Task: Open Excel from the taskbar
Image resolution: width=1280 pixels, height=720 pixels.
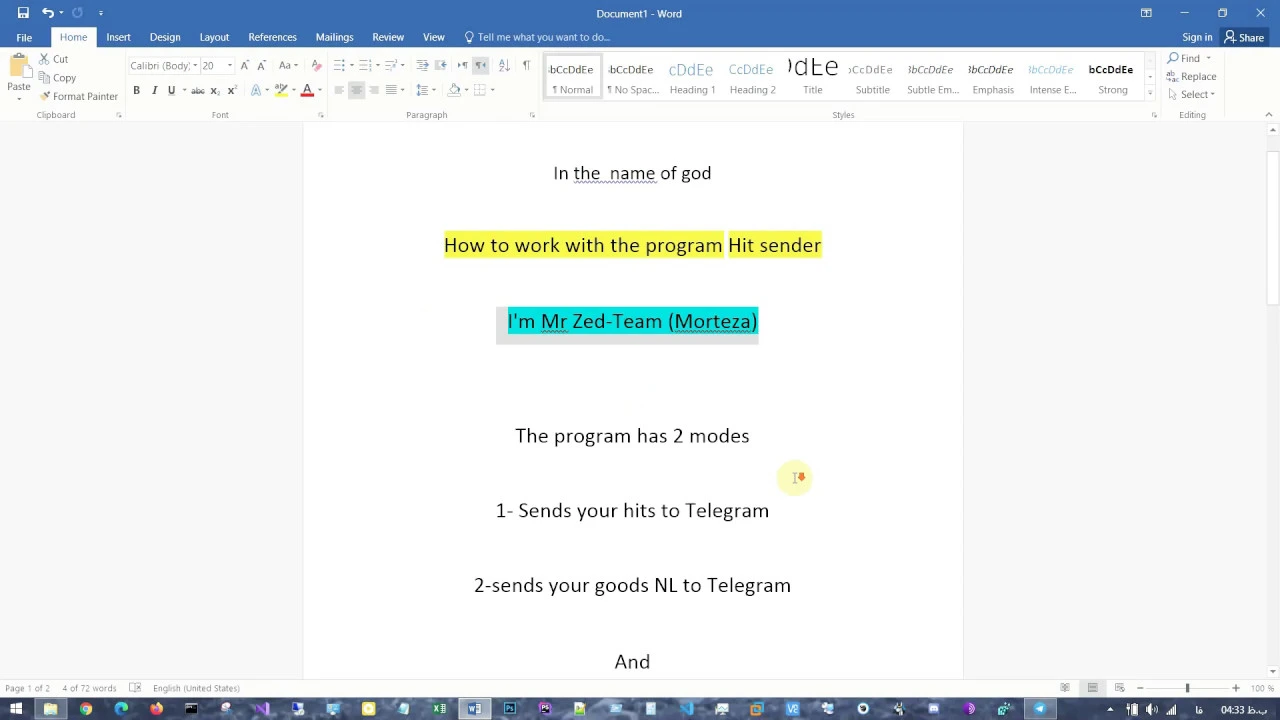Action: point(439,709)
